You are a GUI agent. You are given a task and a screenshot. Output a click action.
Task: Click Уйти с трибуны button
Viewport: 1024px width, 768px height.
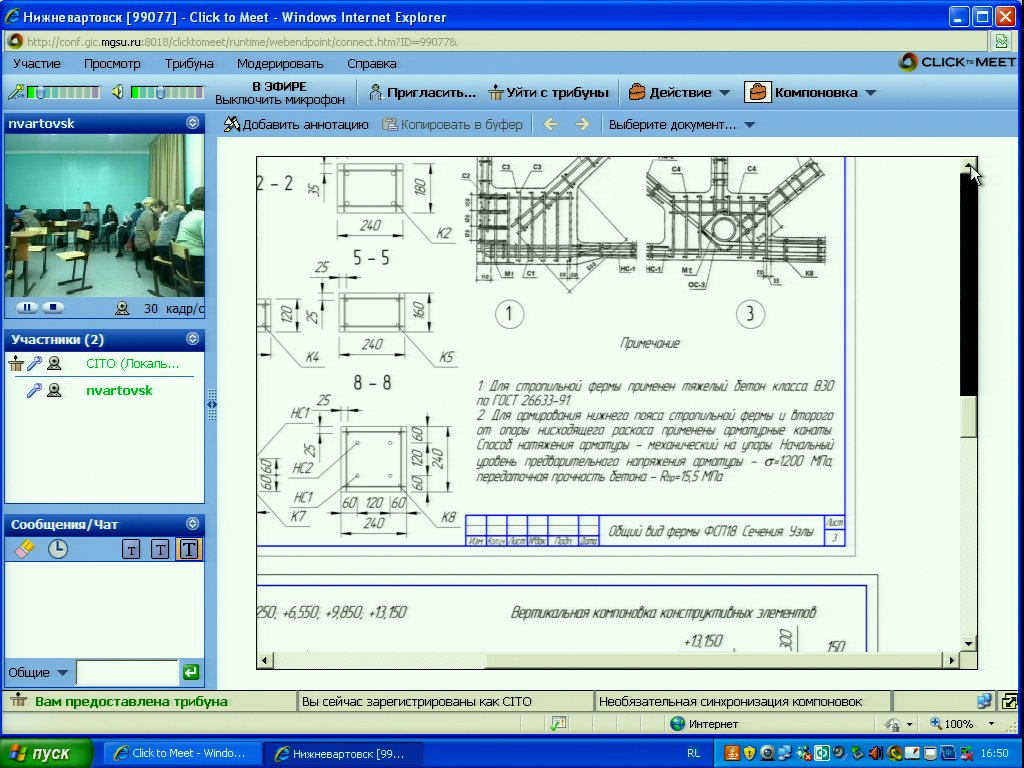(x=549, y=93)
